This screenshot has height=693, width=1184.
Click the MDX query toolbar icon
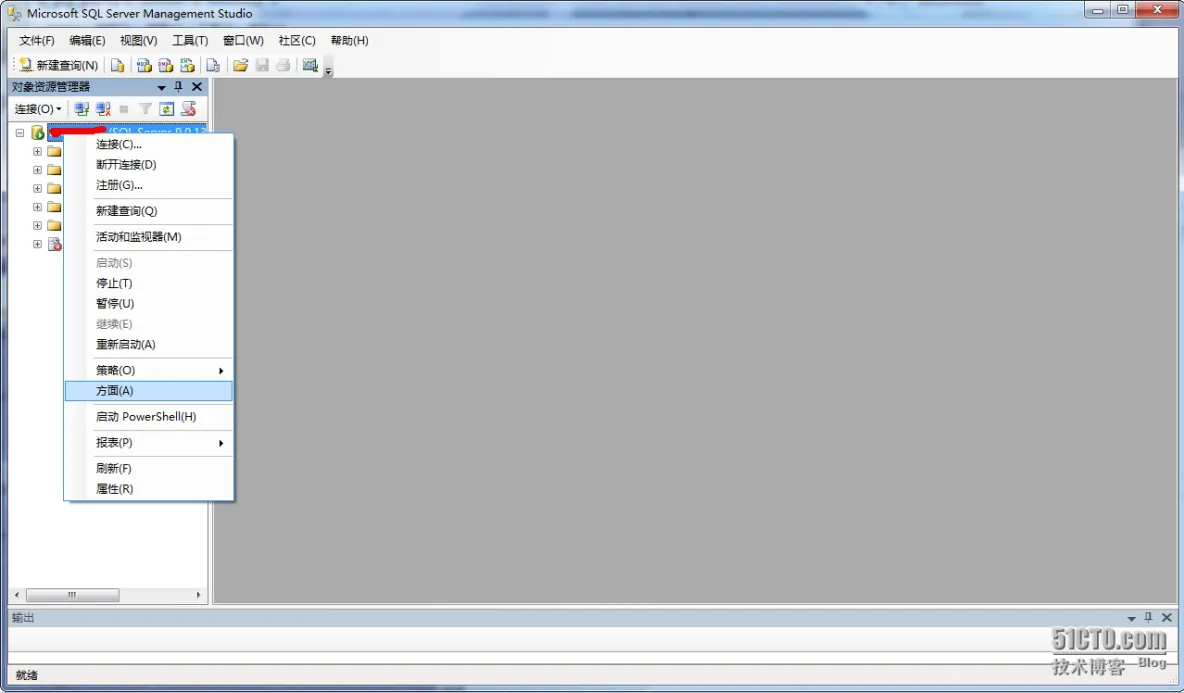coord(143,66)
